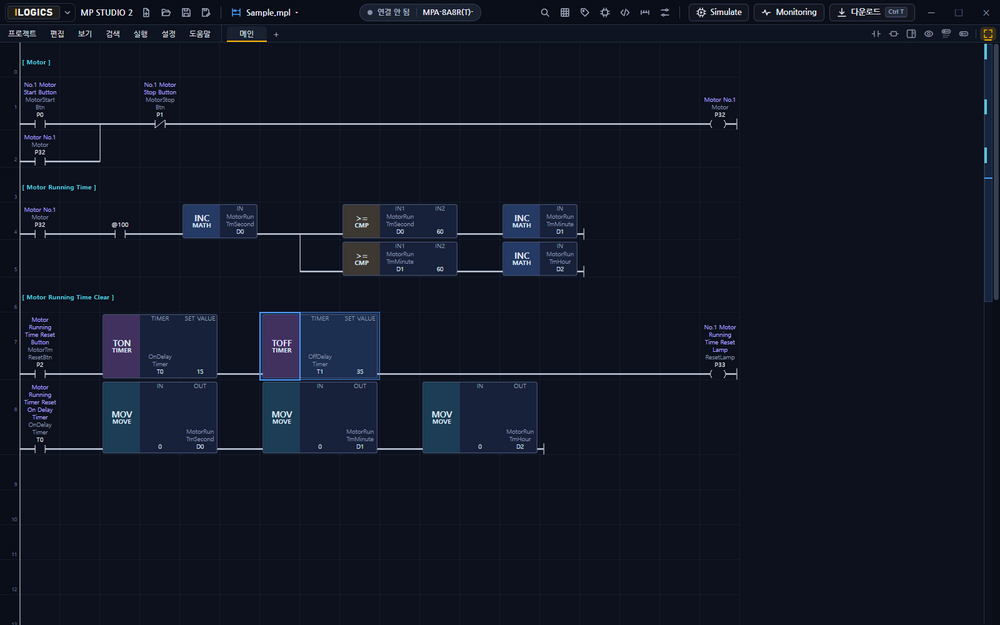Toggle the tag pill display icon
The image size is (1000, 625).
click(x=964, y=34)
